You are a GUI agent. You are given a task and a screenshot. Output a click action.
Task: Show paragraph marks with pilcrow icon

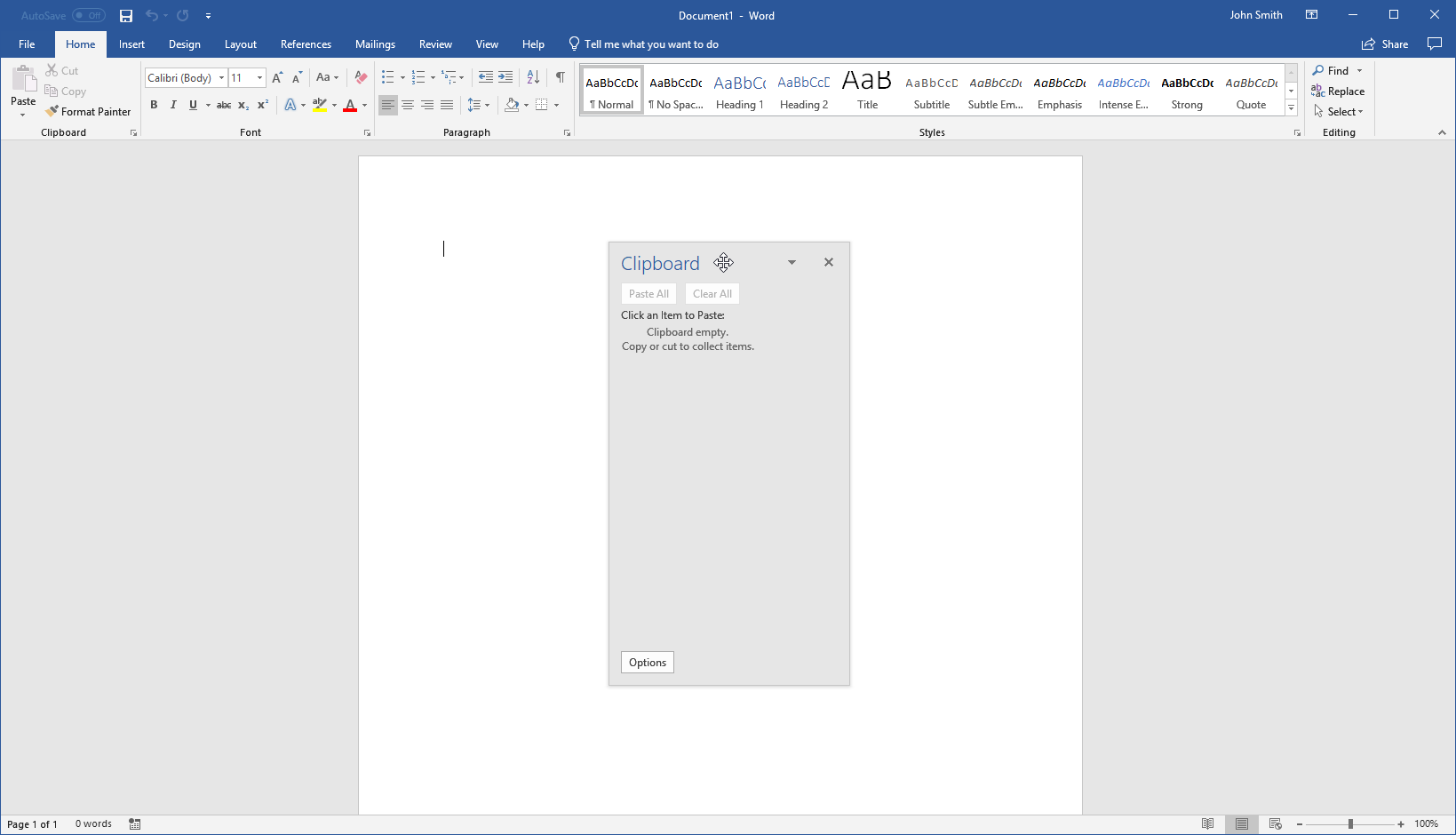(x=561, y=78)
